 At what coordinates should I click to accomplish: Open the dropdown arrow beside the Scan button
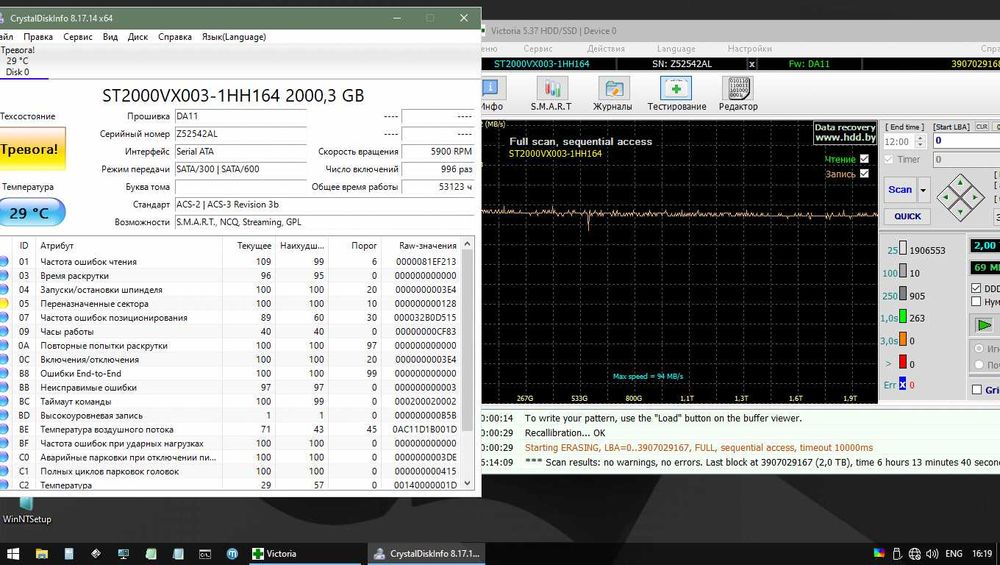coord(923,190)
